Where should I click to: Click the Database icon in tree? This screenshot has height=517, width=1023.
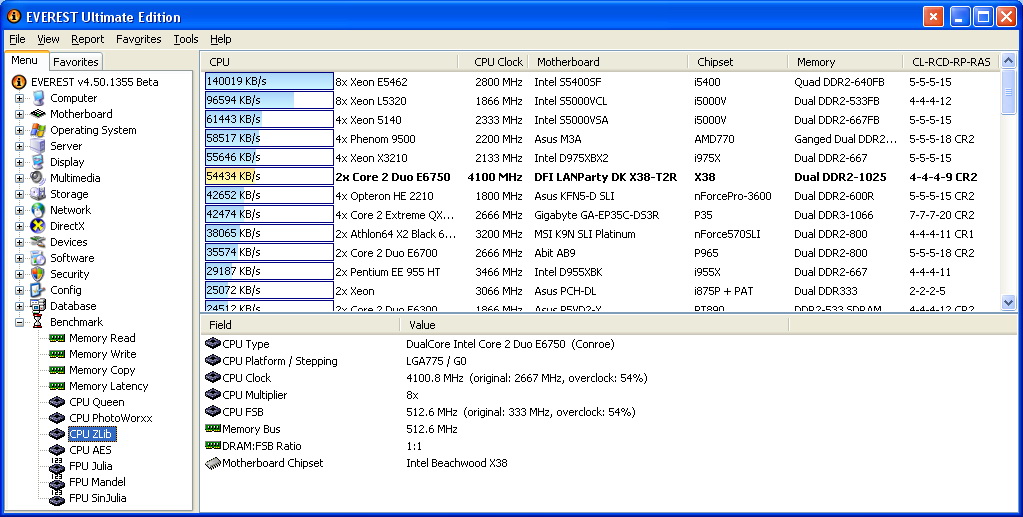pyautogui.click(x=38, y=306)
